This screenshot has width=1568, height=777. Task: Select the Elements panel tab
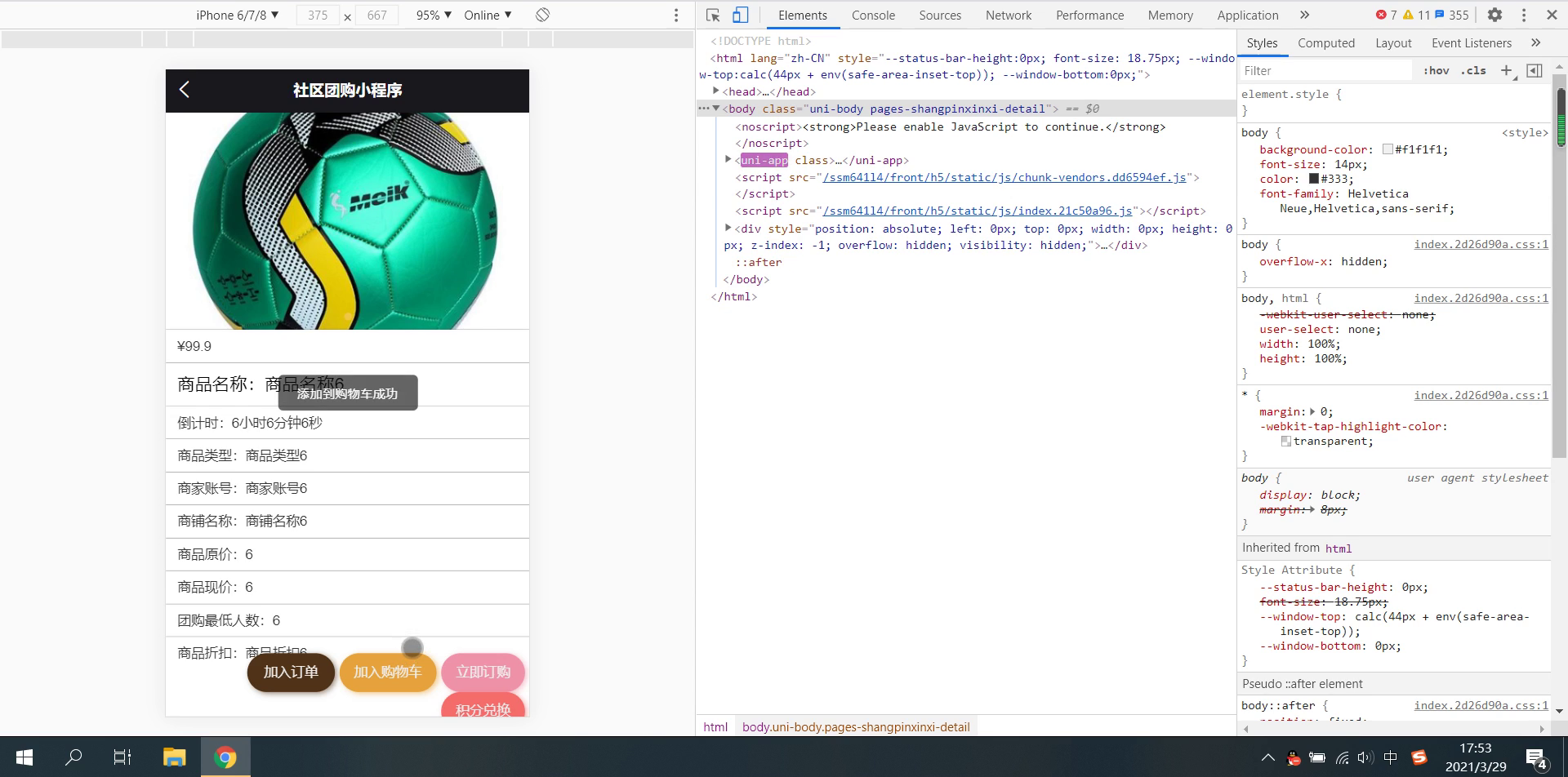tap(802, 15)
